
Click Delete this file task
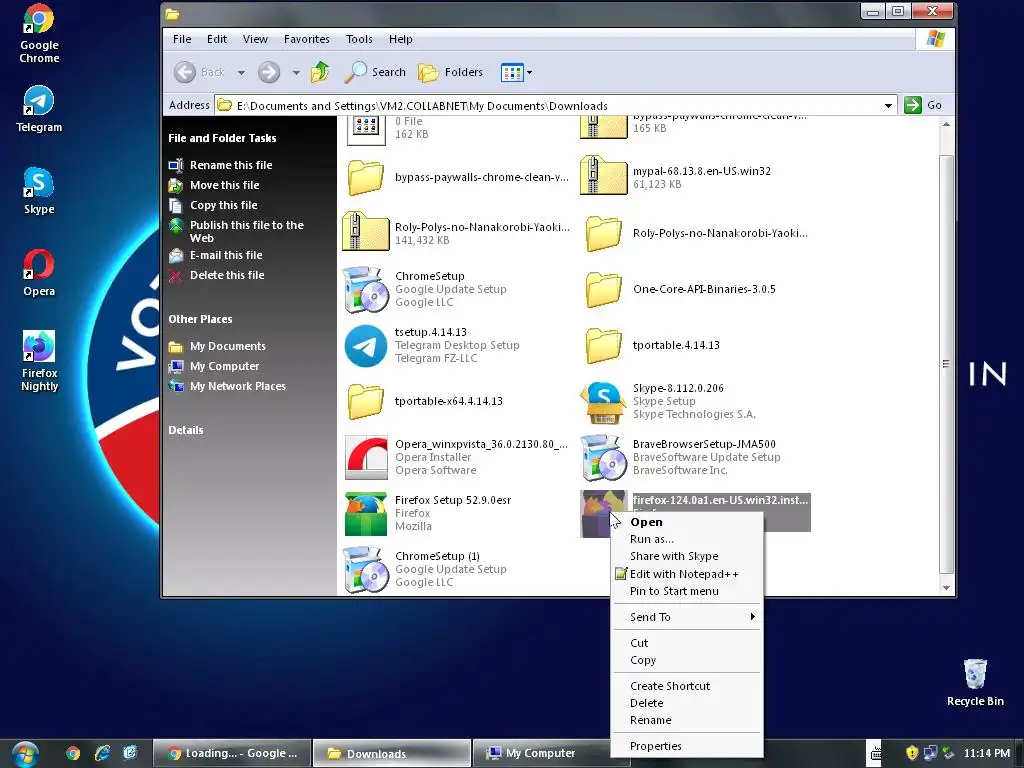(217, 276)
